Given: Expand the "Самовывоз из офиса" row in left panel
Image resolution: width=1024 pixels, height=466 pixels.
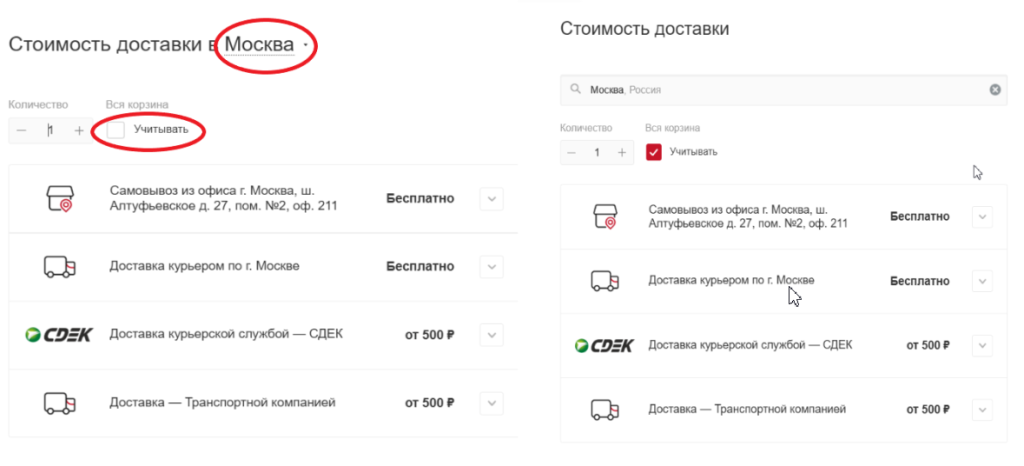Looking at the screenshot, I should [x=490, y=198].
